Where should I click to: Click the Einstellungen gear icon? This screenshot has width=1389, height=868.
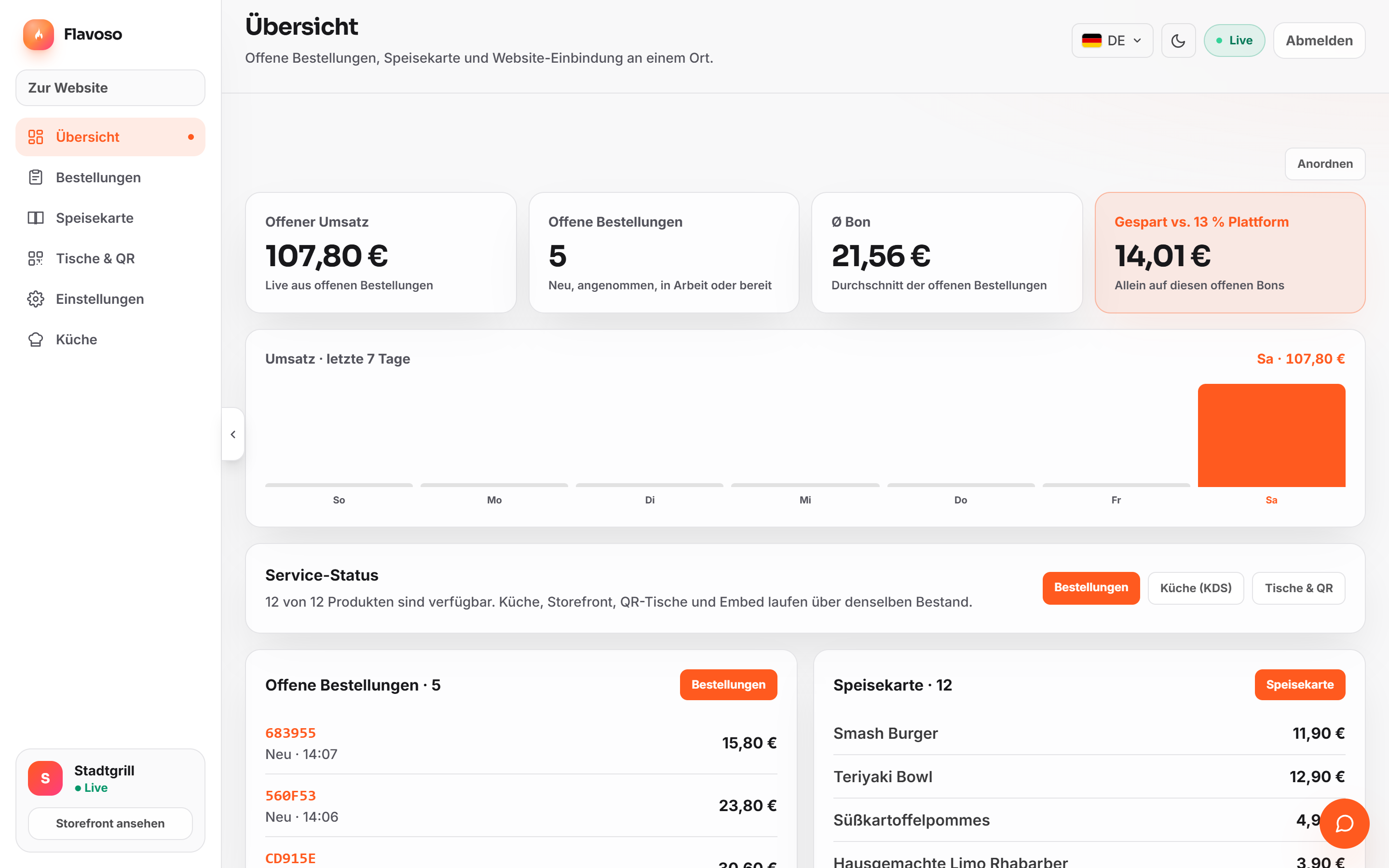coord(36,299)
